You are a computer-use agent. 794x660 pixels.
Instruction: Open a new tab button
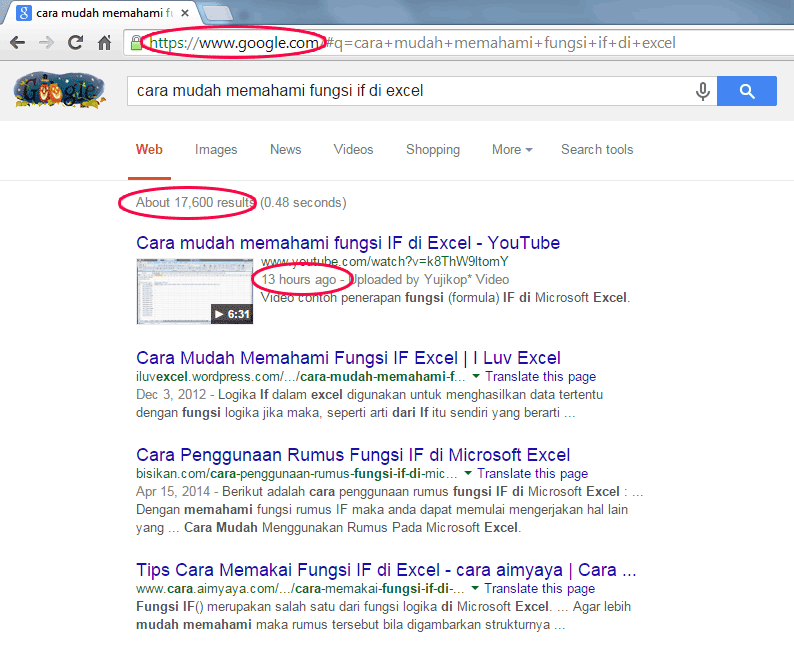point(218,13)
